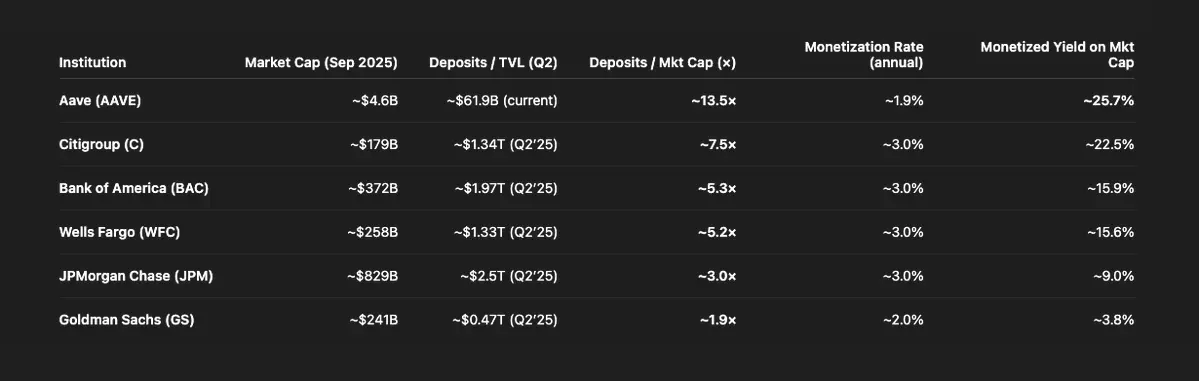1199x381 pixels.
Task: Select the Monetized Yield on Mkt Cap header
Action: pyautogui.click(x=1057, y=55)
